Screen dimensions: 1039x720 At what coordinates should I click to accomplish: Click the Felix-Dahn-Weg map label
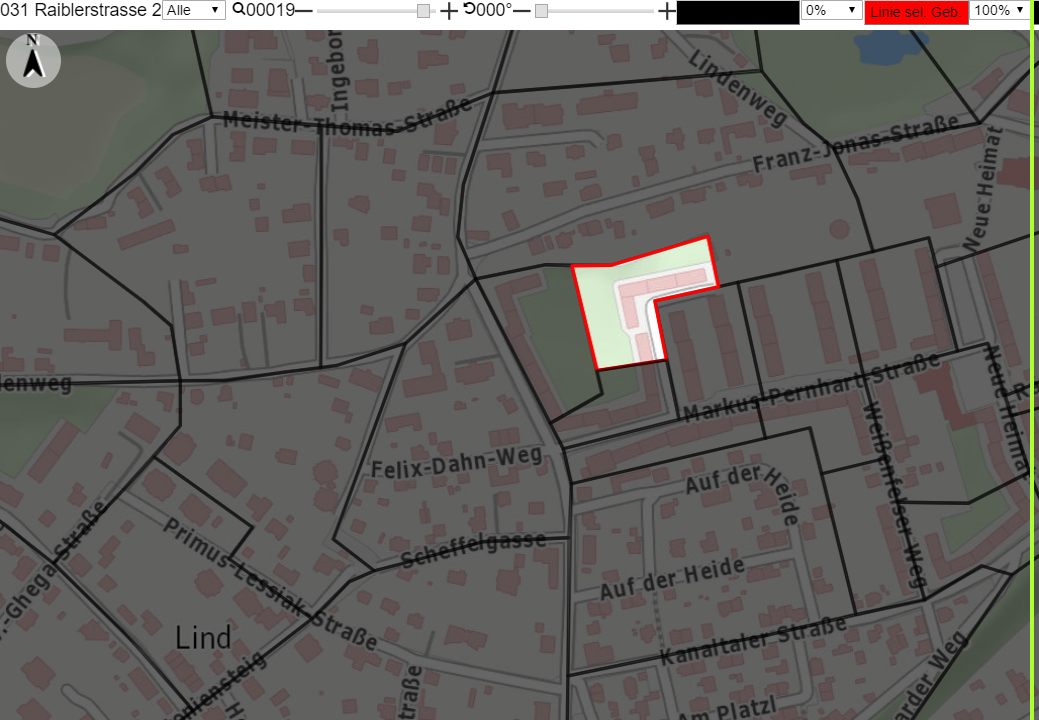pyautogui.click(x=457, y=462)
